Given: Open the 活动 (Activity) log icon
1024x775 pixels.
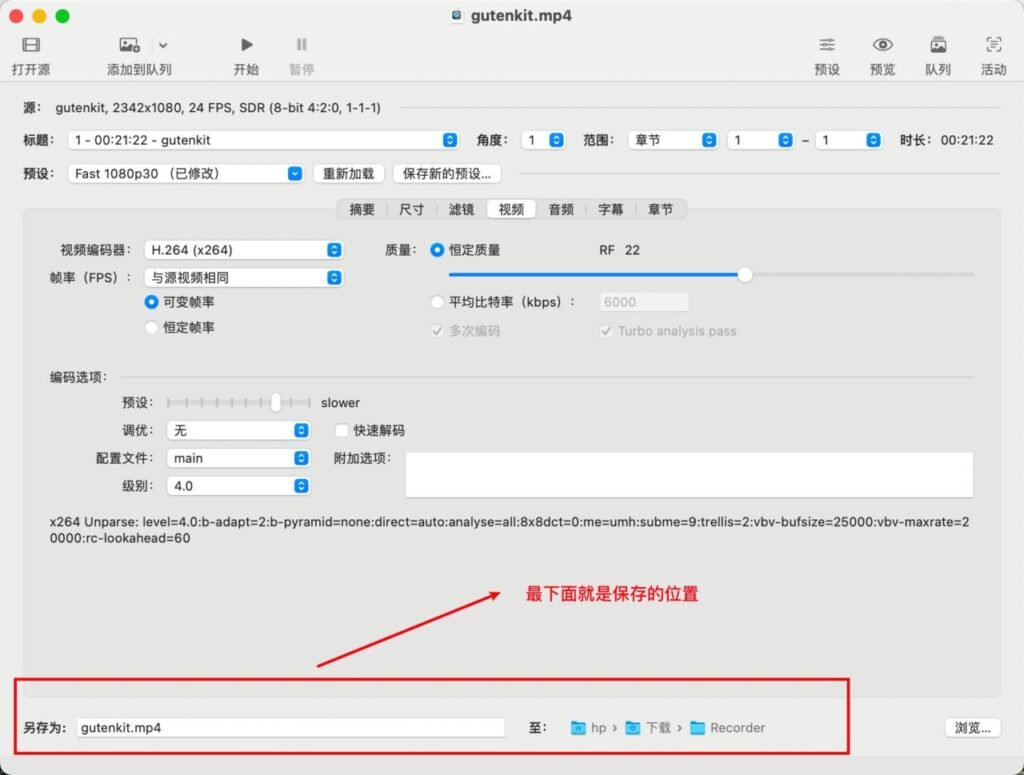Looking at the screenshot, I should [993, 45].
